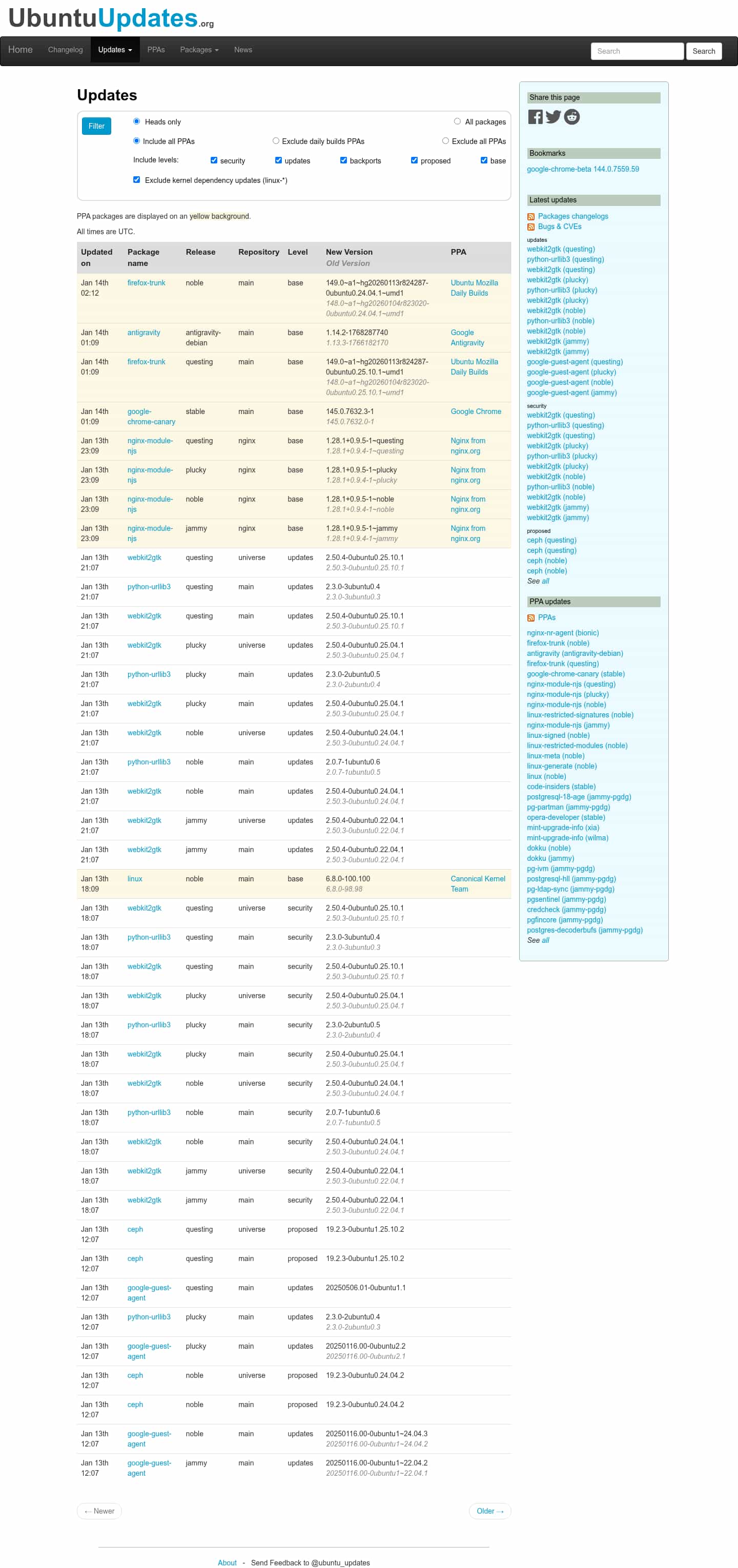The height and width of the screenshot is (1568, 738).
Task: Open the Bugs & CVEs RSS feed icon
Action: (531, 227)
